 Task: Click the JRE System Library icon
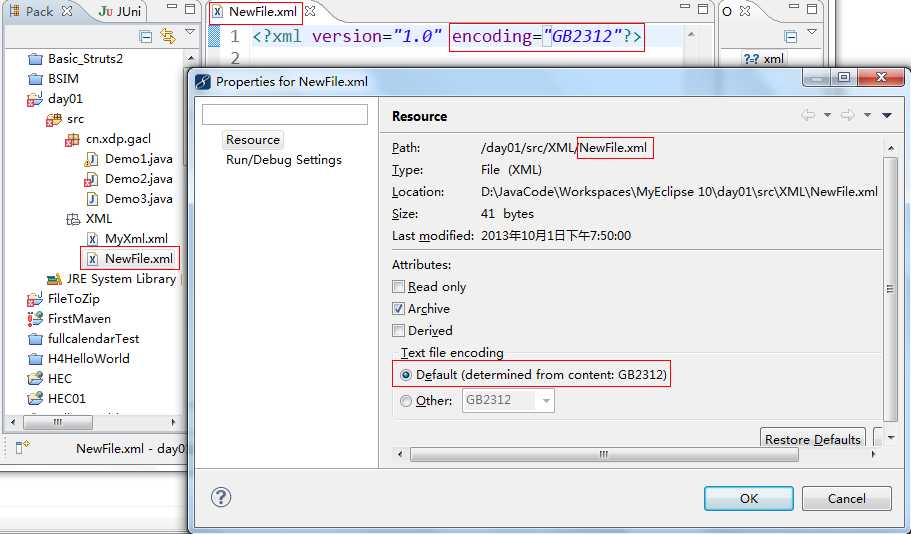54,279
